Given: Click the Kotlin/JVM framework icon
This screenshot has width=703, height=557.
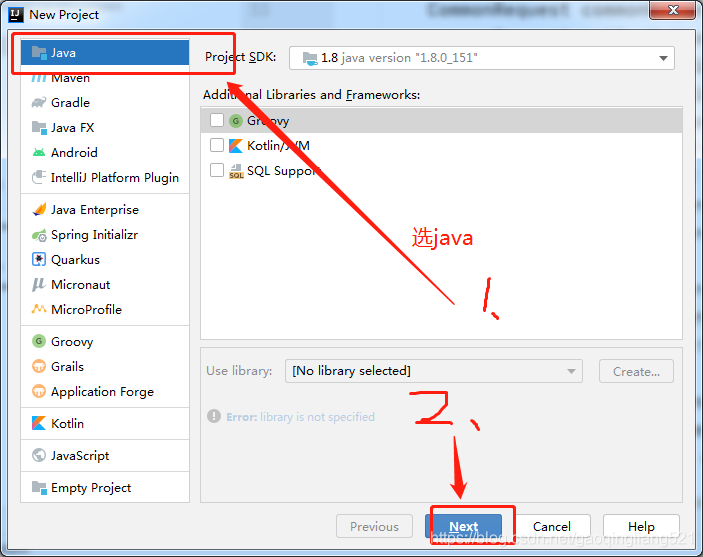Looking at the screenshot, I should (236, 146).
